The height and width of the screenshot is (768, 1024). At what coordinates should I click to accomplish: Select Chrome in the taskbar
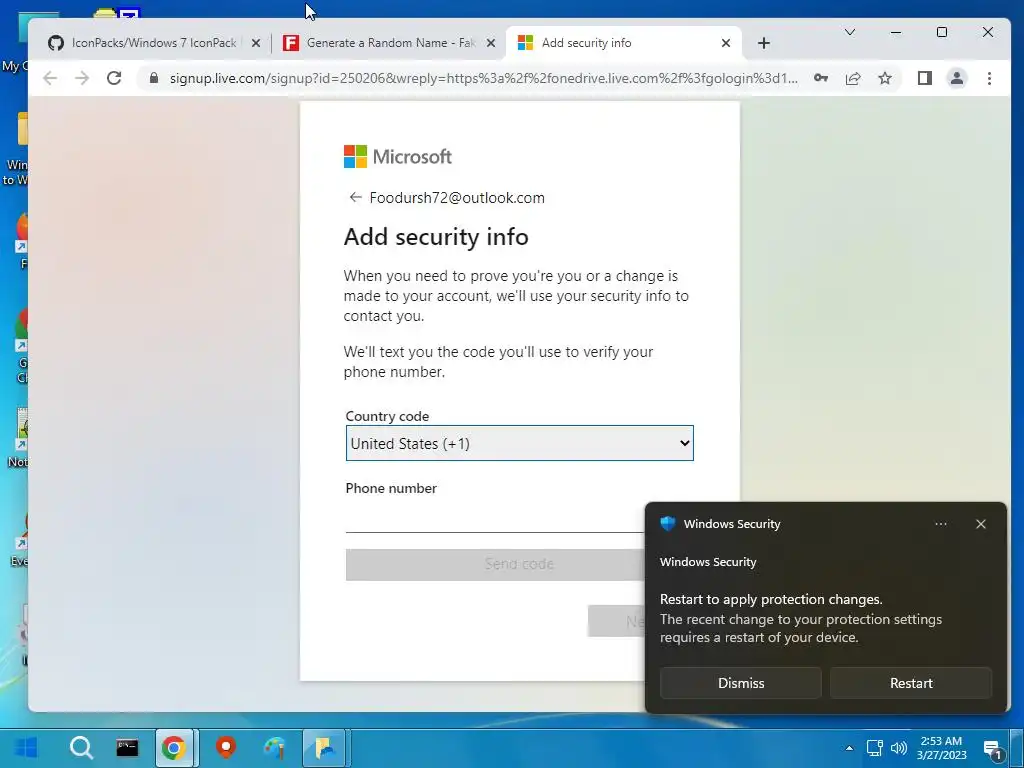(174, 748)
